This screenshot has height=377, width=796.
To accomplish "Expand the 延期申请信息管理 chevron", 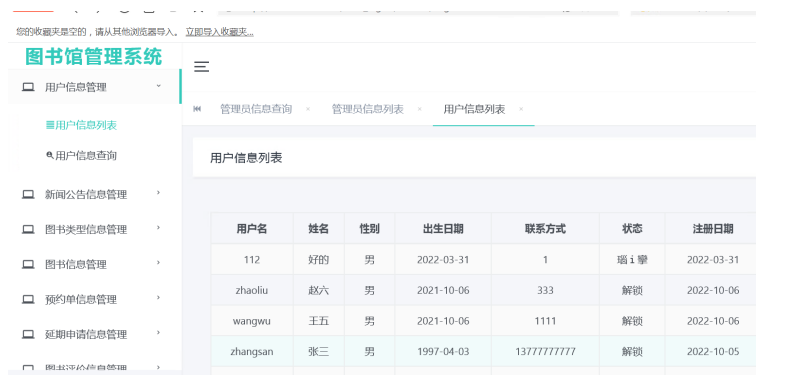I will (x=158, y=333).
